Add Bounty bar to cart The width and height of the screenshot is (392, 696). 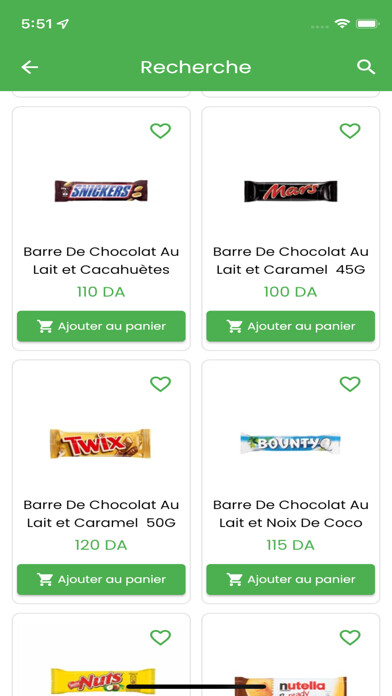point(291,579)
